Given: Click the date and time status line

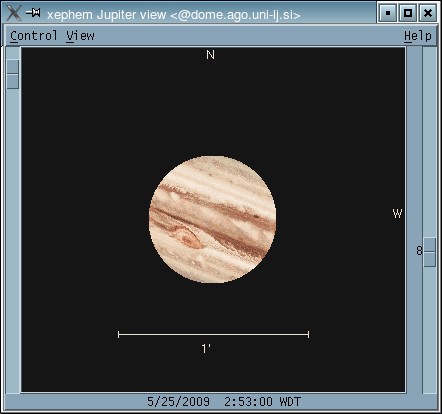Looking at the screenshot, I should pyautogui.click(x=224, y=401).
